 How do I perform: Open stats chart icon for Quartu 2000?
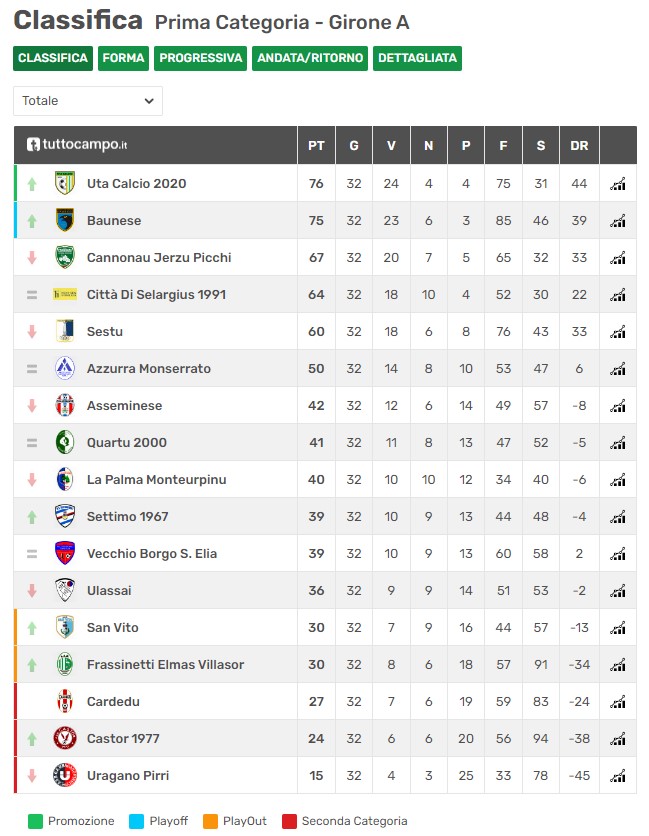coord(618,443)
